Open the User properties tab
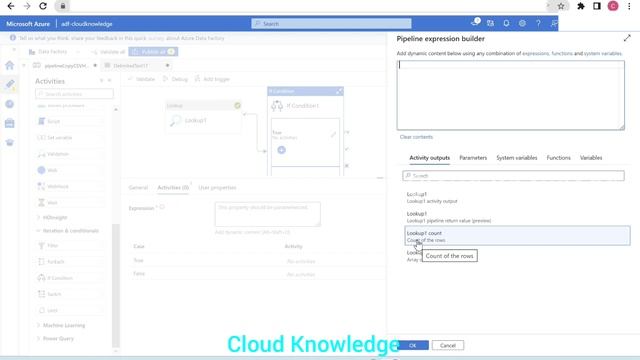Screen dimensions: 640x360 coord(217,187)
